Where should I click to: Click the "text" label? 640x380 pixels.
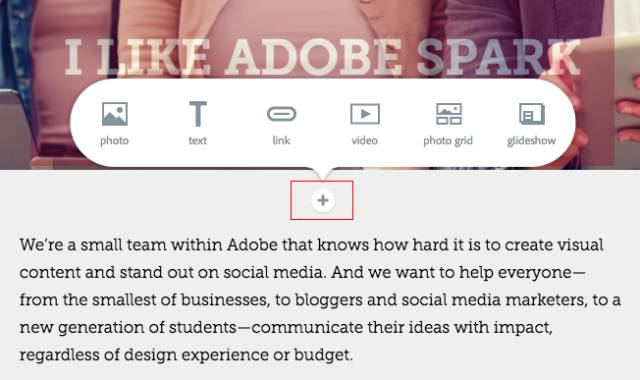pos(198,141)
